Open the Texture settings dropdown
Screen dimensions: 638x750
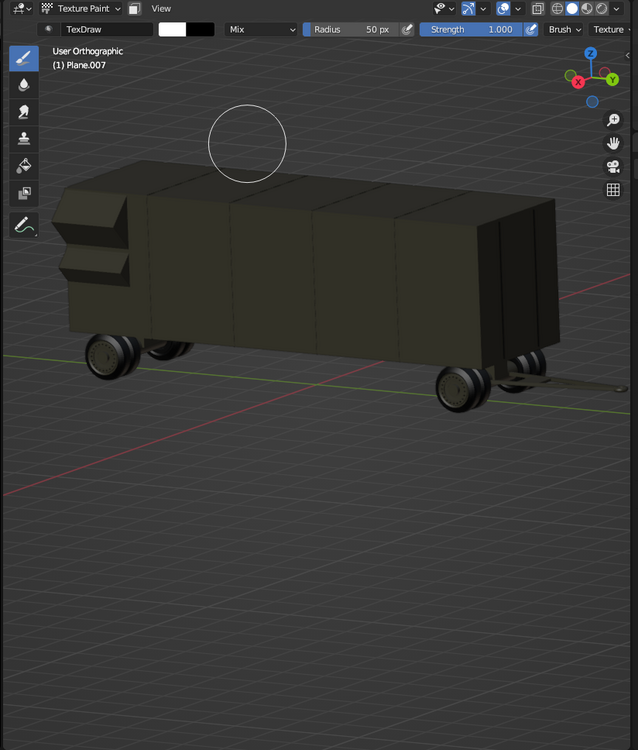[611, 29]
